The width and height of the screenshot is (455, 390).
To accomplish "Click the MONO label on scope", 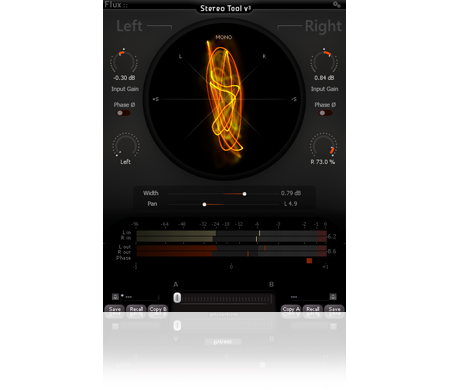I will click(224, 37).
